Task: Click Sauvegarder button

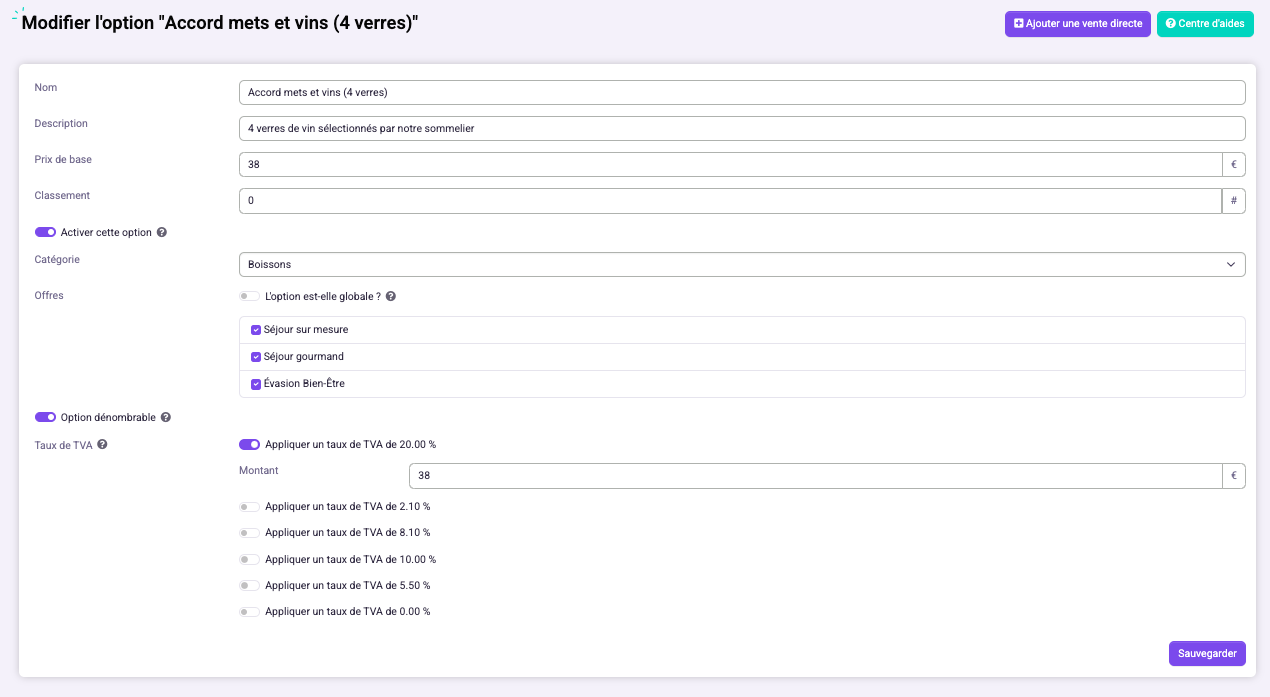Action: click(x=1207, y=653)
